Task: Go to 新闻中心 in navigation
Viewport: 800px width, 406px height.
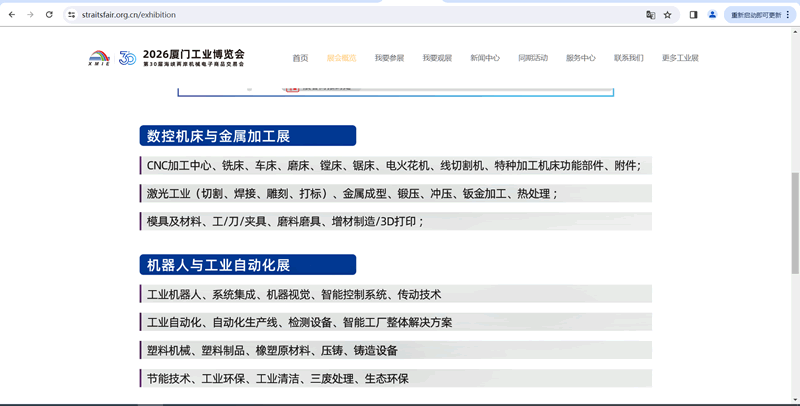Action: coord(485,58)
